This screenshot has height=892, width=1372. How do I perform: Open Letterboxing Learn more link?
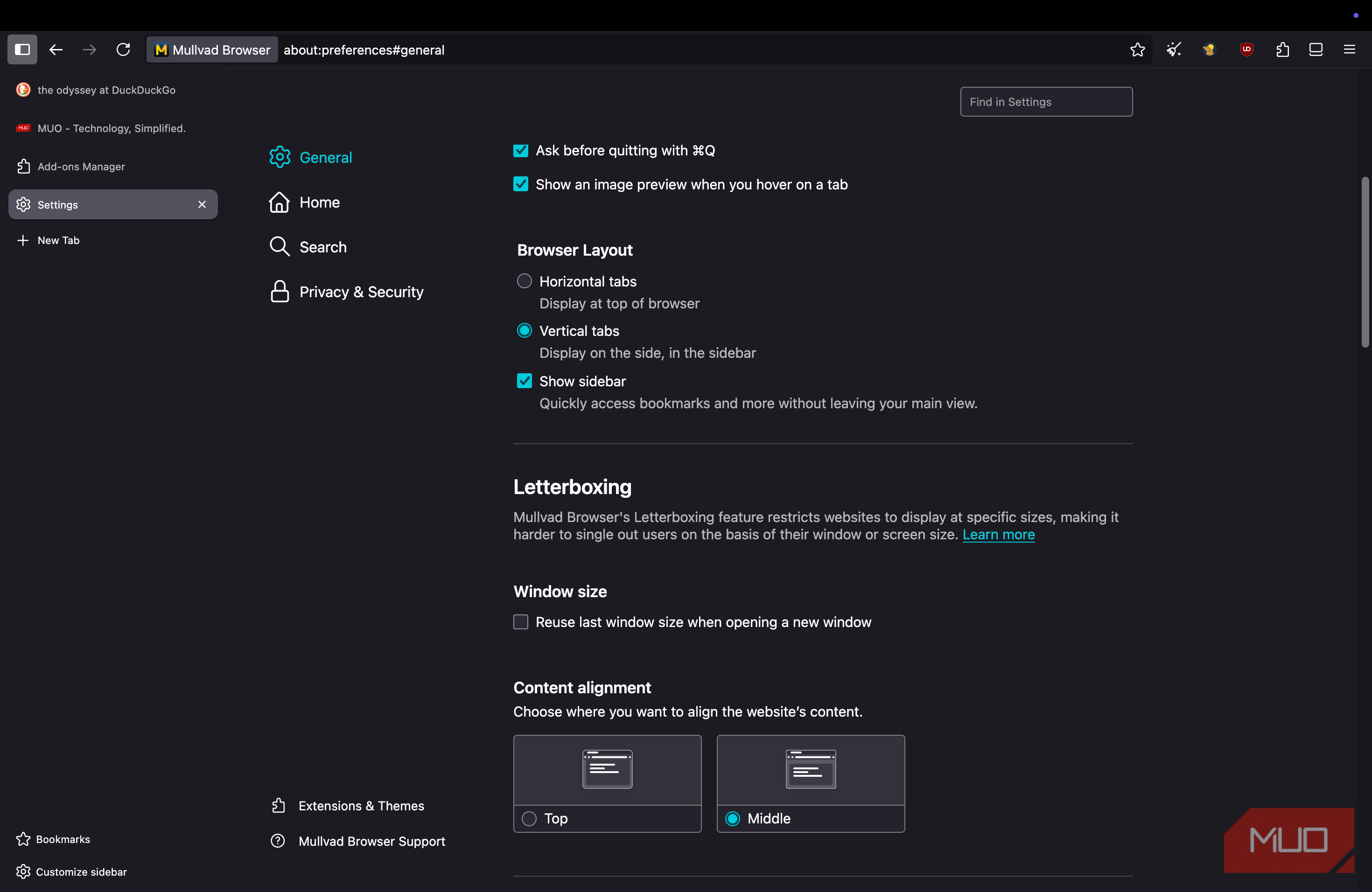pyautogui.click(x=999, y=535)
